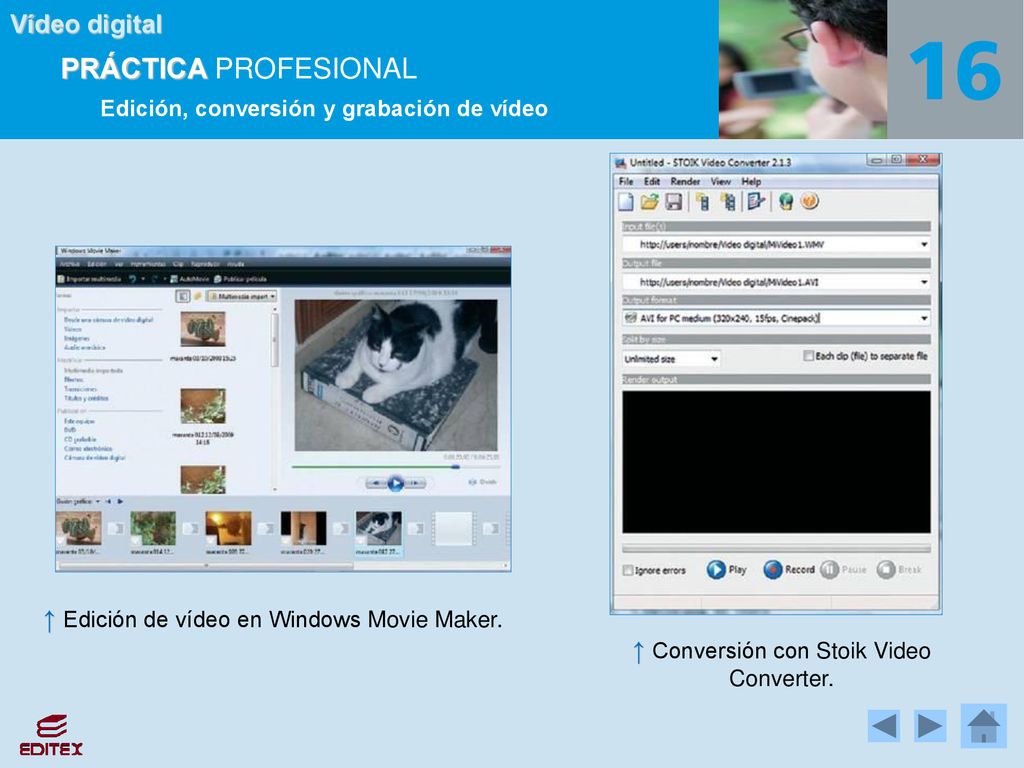Open the Unlimited size dropdown
Image resolution: width=1024 pixels, height=768 pixels.
[714, 359]
